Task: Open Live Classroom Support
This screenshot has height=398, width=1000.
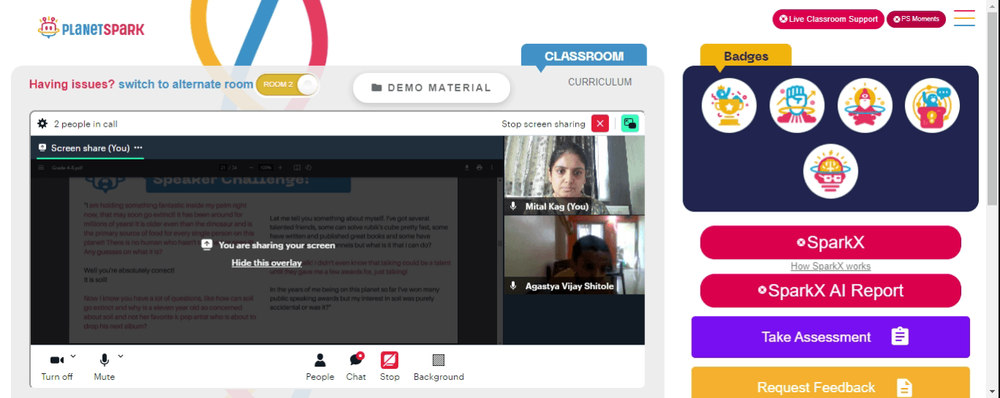Action: click(828, 19)
